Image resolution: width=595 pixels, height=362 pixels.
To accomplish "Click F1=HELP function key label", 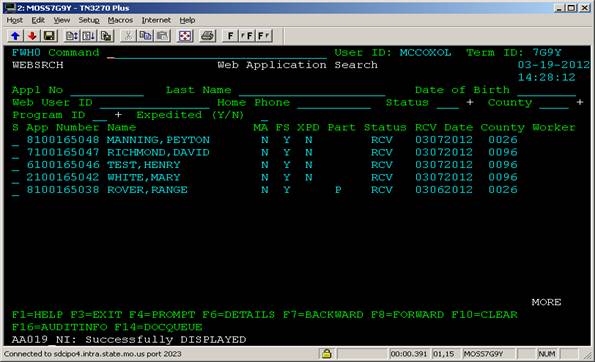I will 38,315.
